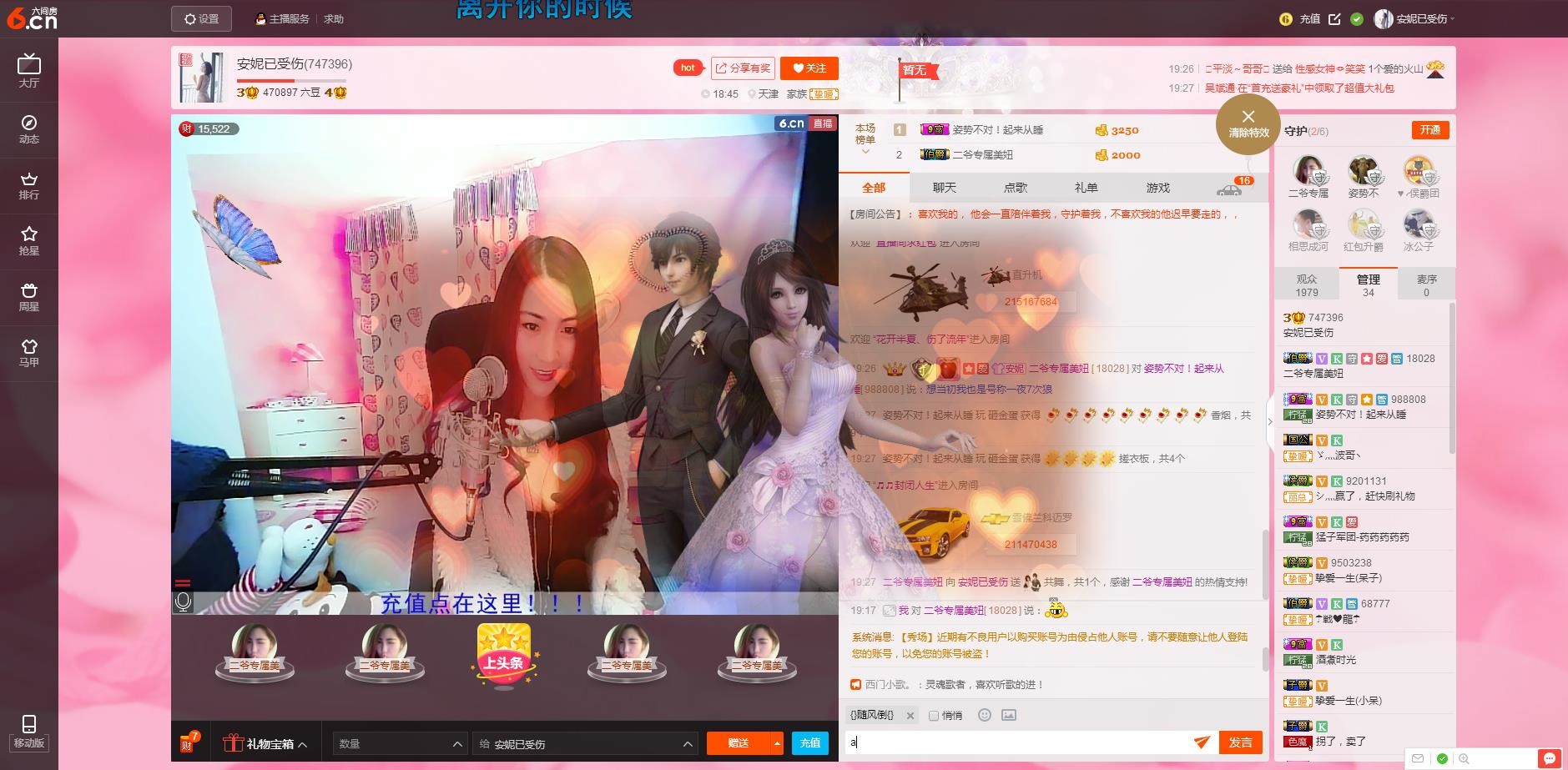Click the 充值 link in top bar
Viewport: 1568px width, 770px height.
(x=1310, y=18)
